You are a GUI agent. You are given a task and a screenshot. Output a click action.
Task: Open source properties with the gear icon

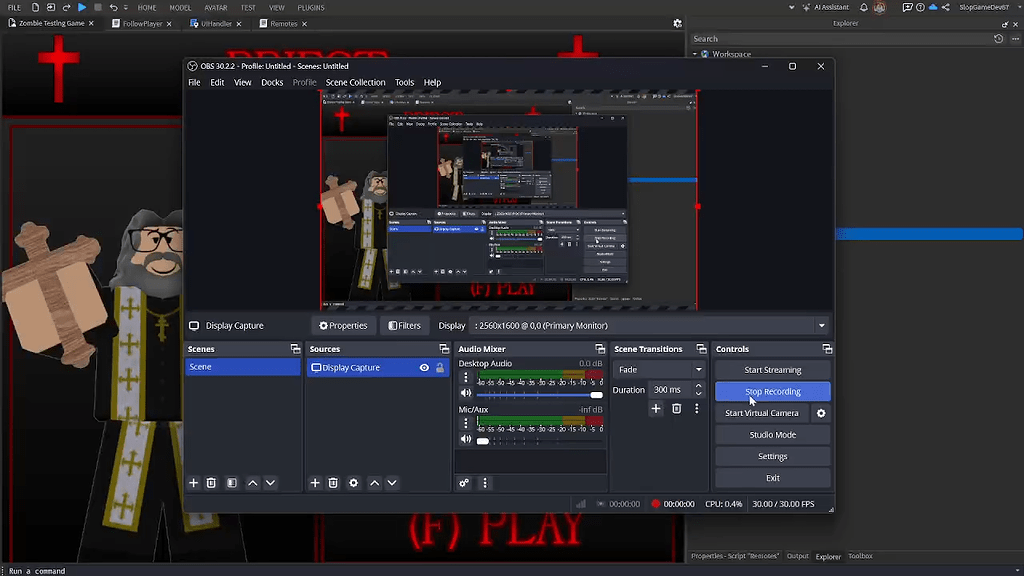353,483
